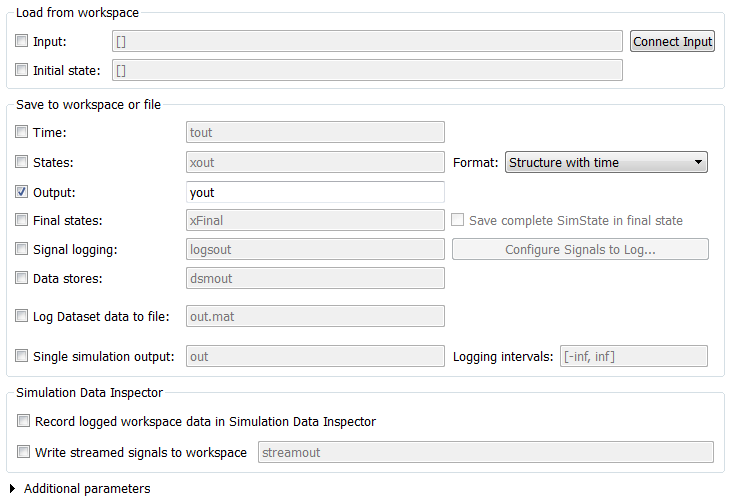Check Write streamed signals to workspace

[24, 452]
